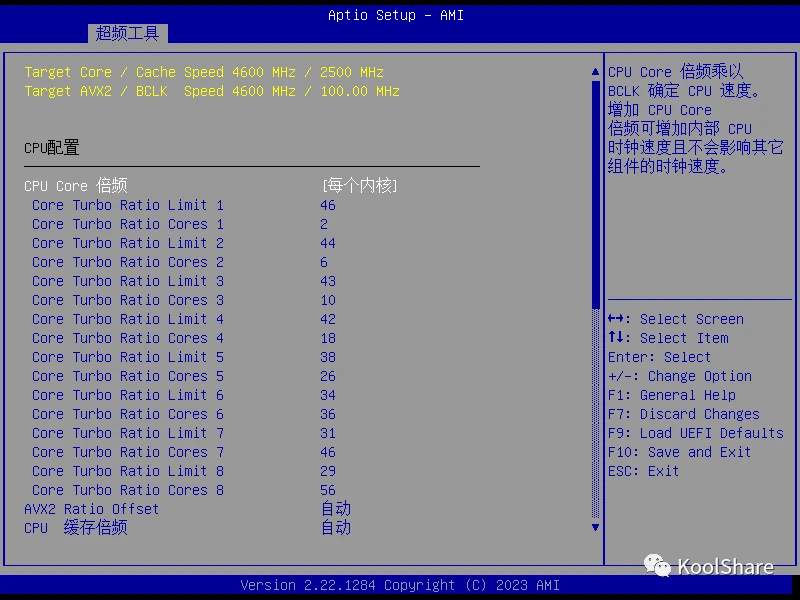
Task: Select Core Turbo Ratio Limit 7 row
Action: (x=184, y=433)
